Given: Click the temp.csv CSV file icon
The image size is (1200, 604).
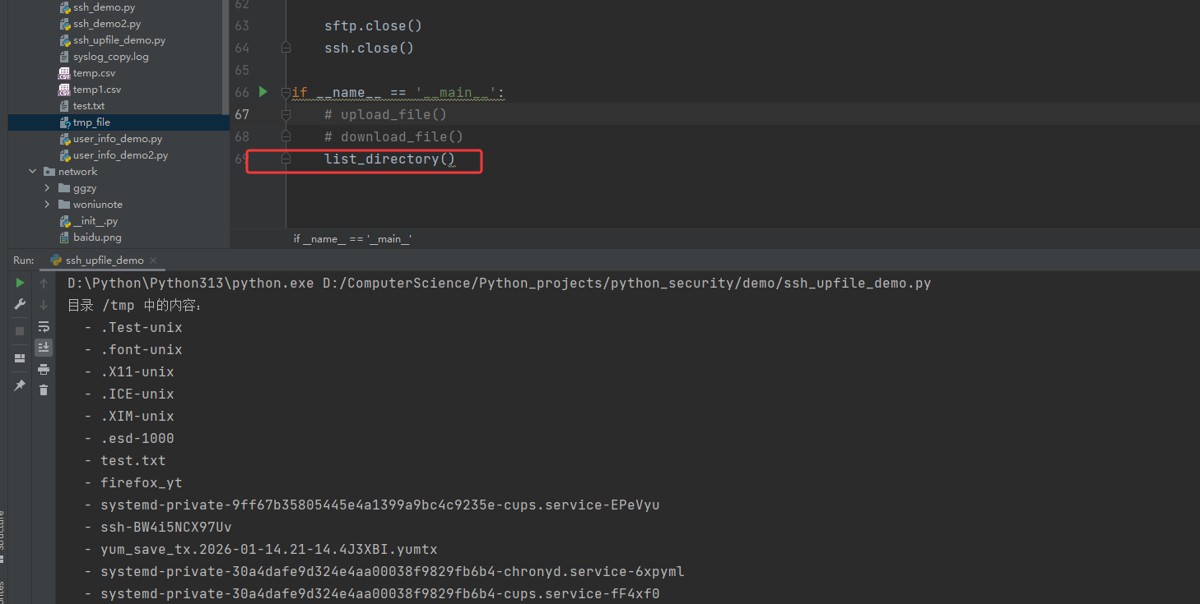Looking at the screenshot, I should tap(64, 73).
